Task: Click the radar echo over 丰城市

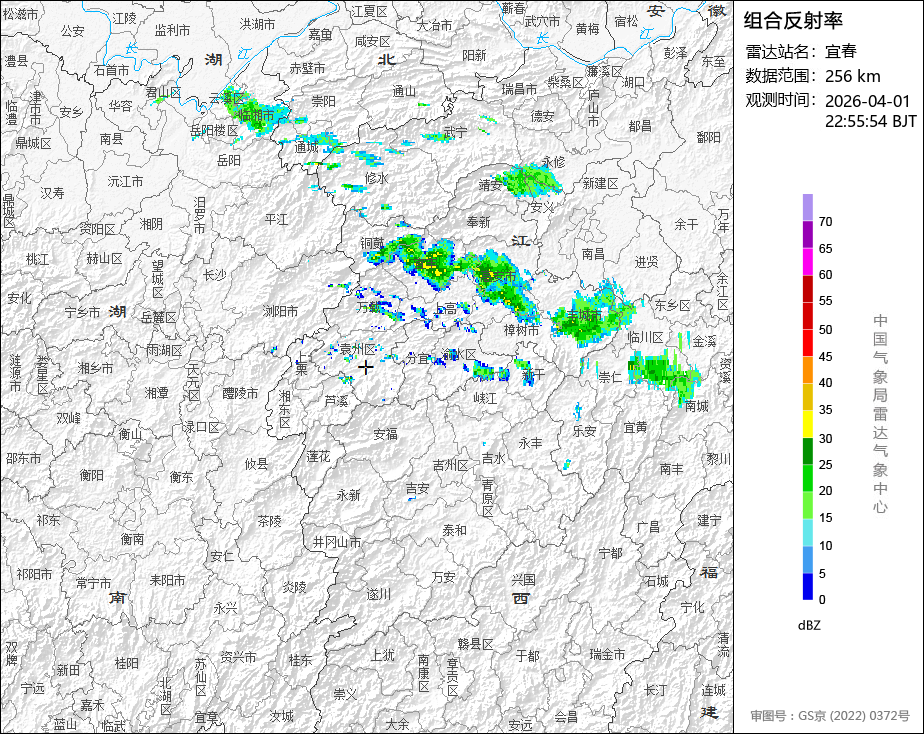Action: pos(592,314)
